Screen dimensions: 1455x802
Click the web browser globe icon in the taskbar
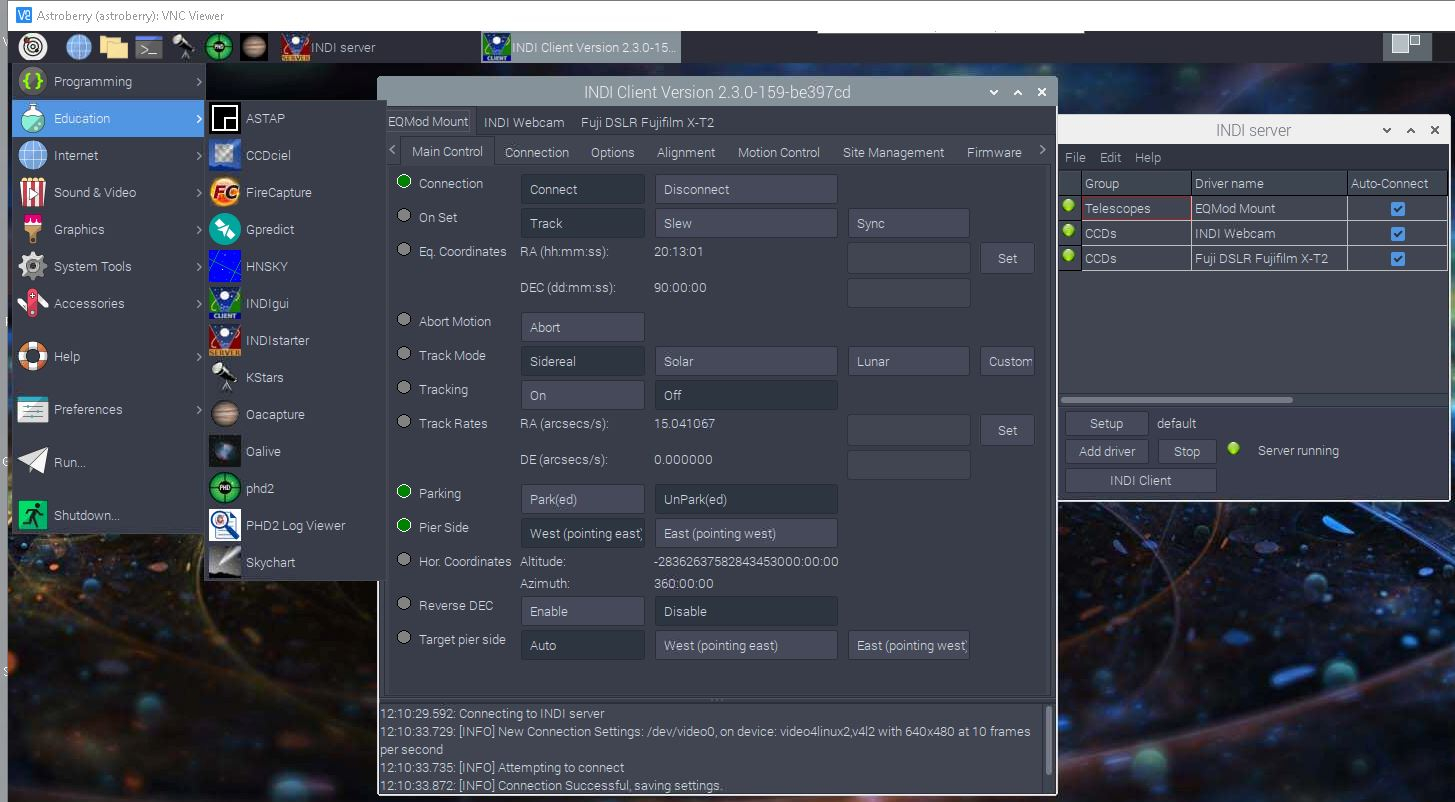[x=79, y=46]
